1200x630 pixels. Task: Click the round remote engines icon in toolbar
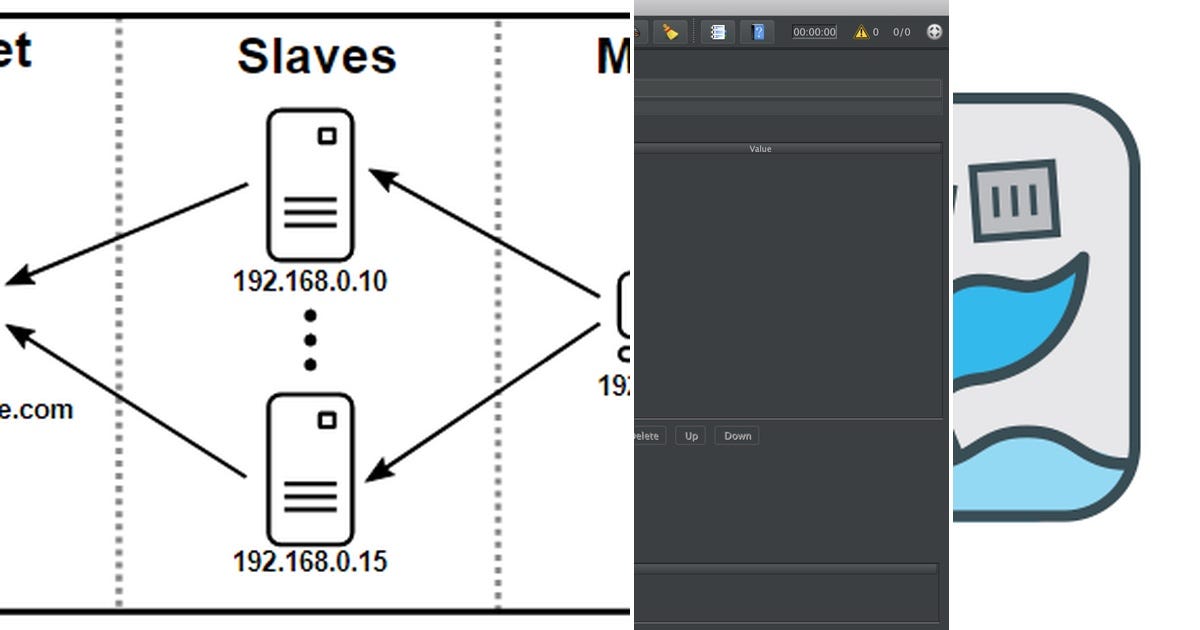point(935,32)
